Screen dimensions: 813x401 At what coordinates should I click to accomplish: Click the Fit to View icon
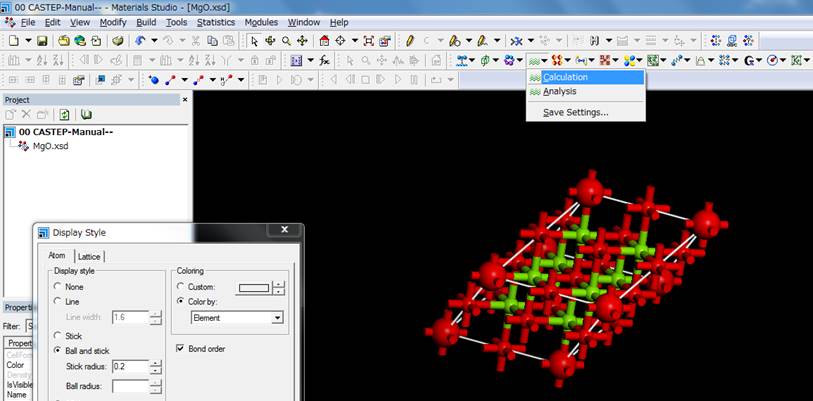[368, 40]
